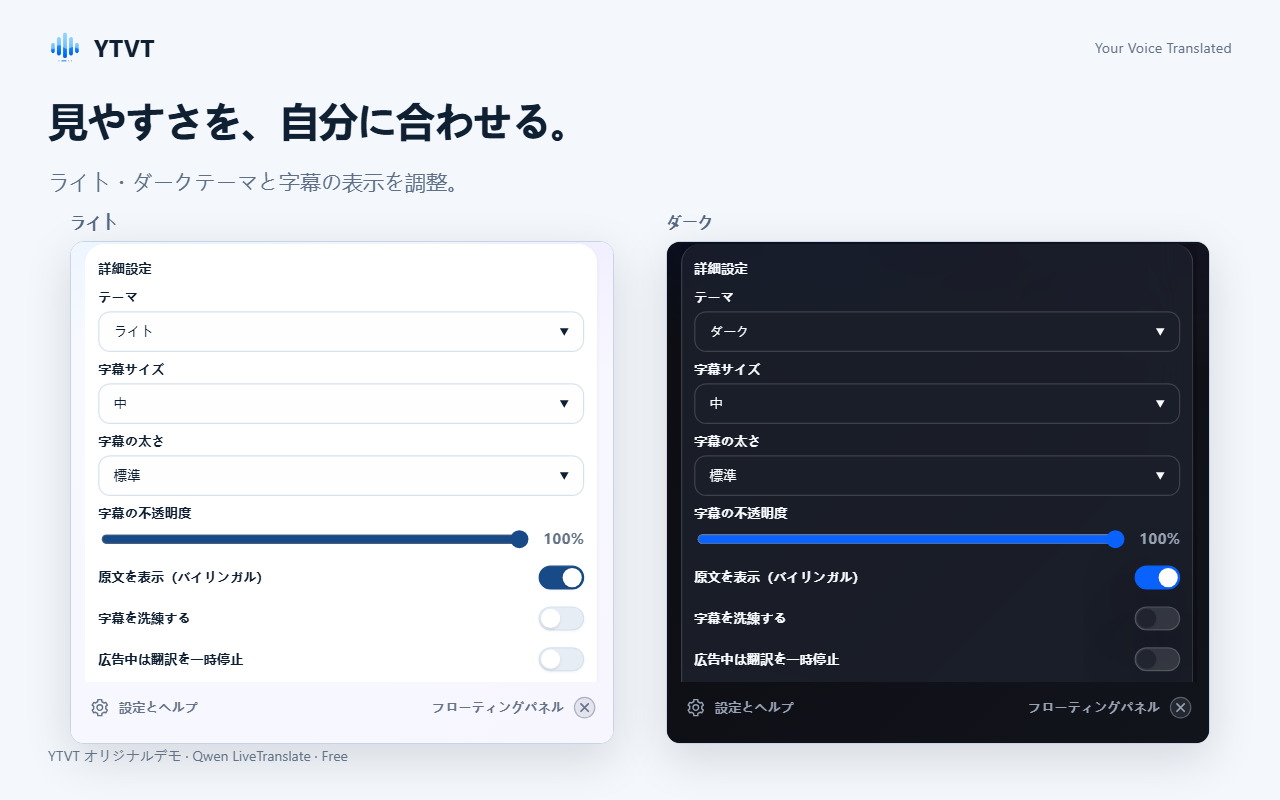
Task: Open the テーマ dropdown showing ライト
Action: pos(341,331)
